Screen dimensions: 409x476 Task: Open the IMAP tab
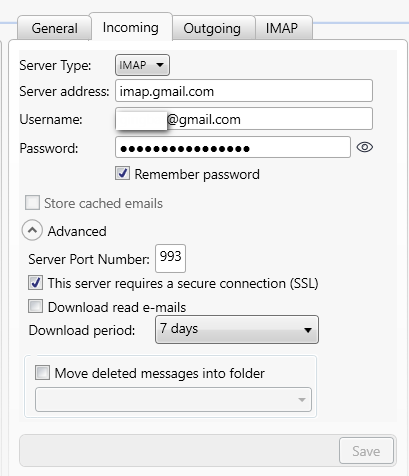(x=282, y=28)
